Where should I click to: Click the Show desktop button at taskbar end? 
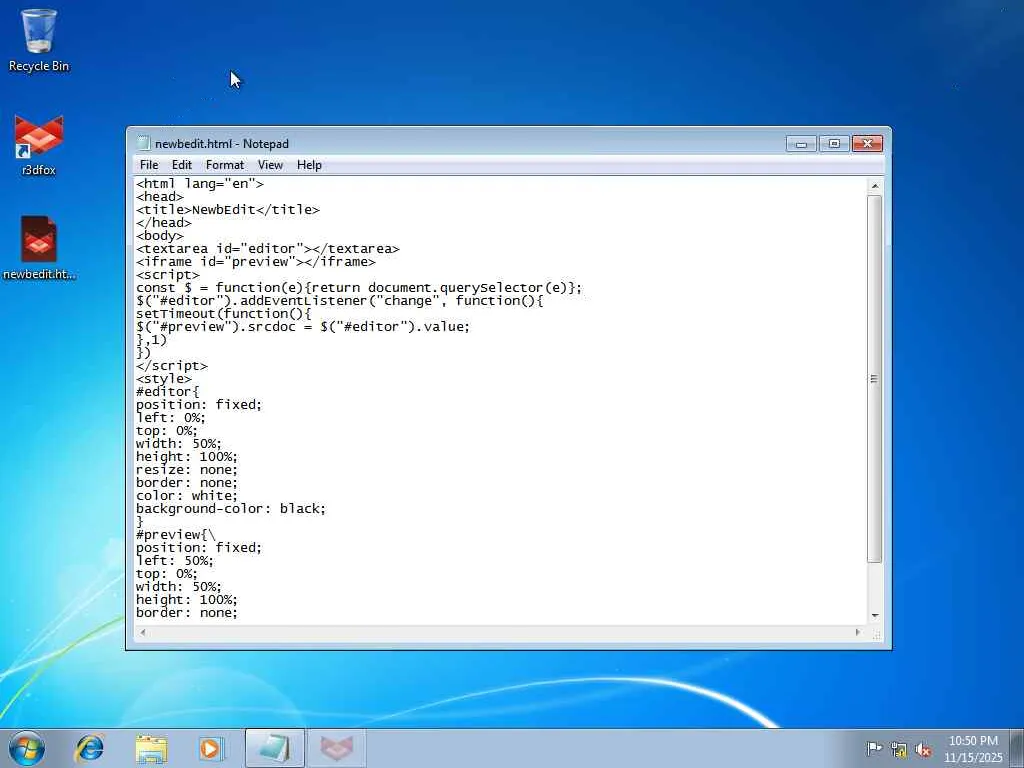tap(1017, 748)
